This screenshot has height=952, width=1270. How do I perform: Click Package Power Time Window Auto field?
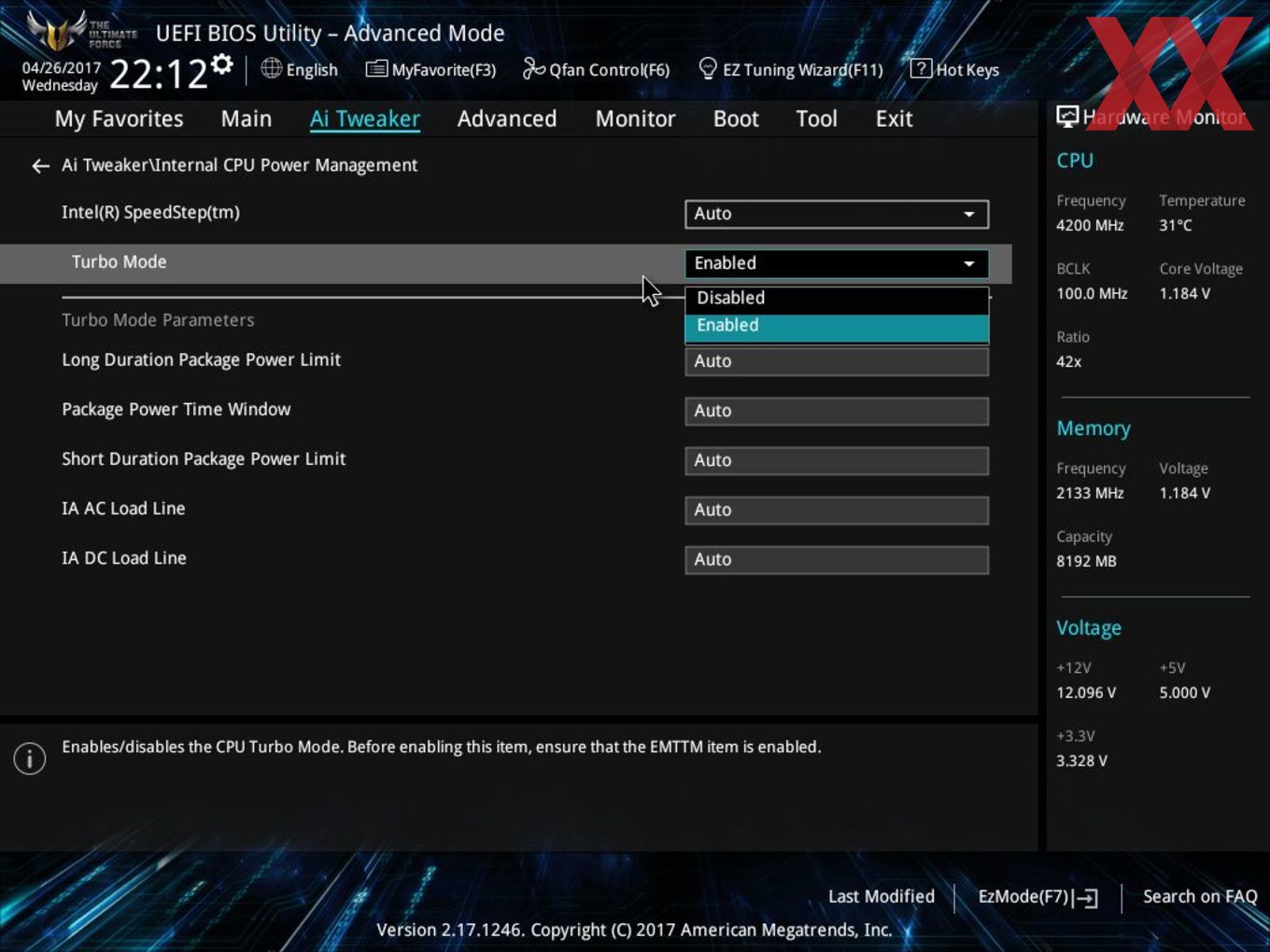[837, 411]
